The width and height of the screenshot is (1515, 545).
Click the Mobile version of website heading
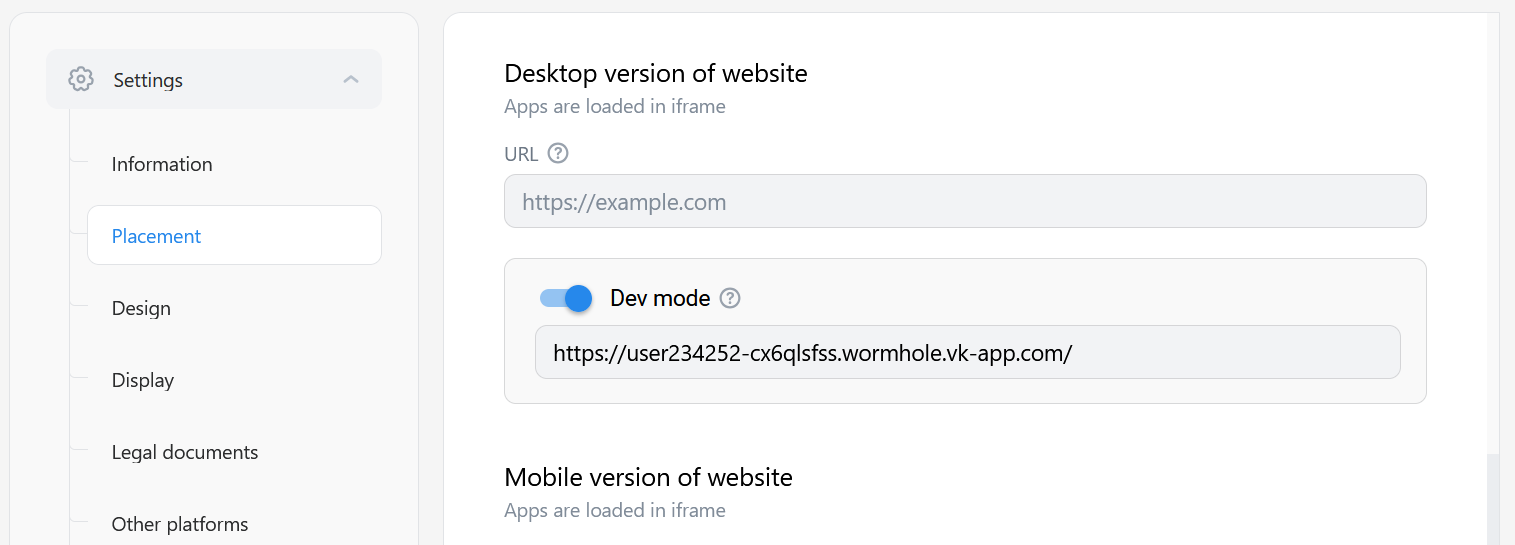point(648,477)
